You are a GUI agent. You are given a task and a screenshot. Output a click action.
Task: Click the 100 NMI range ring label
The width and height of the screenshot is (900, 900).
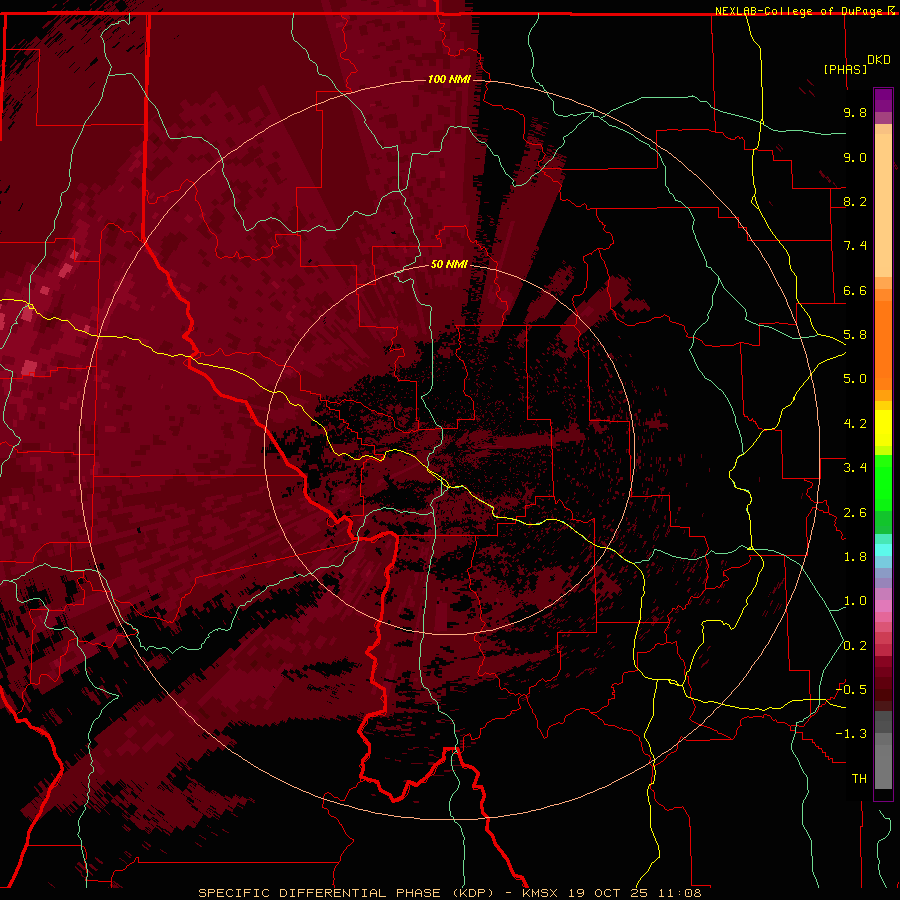(449, 79)
